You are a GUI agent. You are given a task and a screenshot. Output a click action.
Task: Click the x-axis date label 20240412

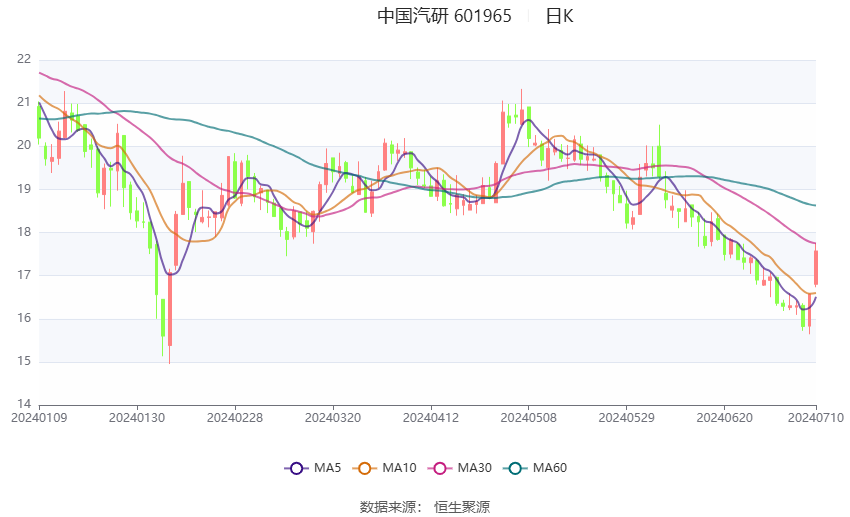coord(431,418)
